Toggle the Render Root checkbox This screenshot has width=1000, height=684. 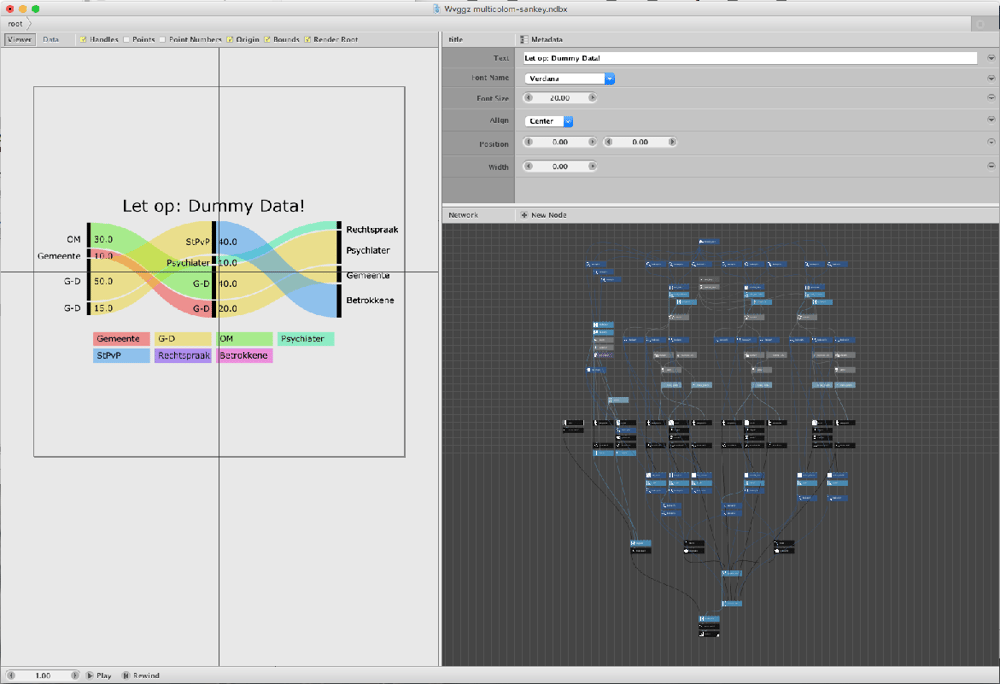coord(307,40)
